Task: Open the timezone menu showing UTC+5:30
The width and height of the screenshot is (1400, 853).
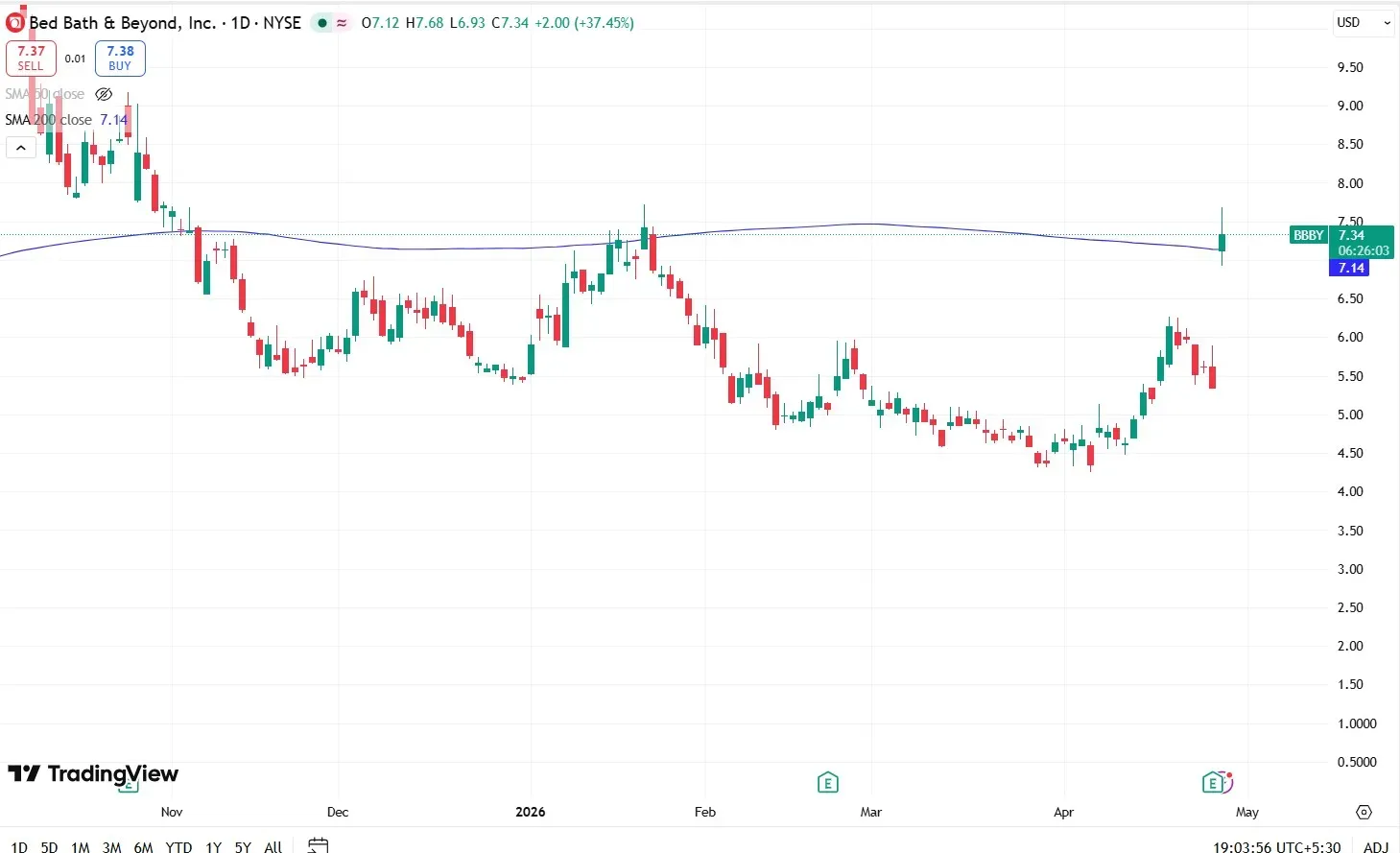Action: [1276, 847]
